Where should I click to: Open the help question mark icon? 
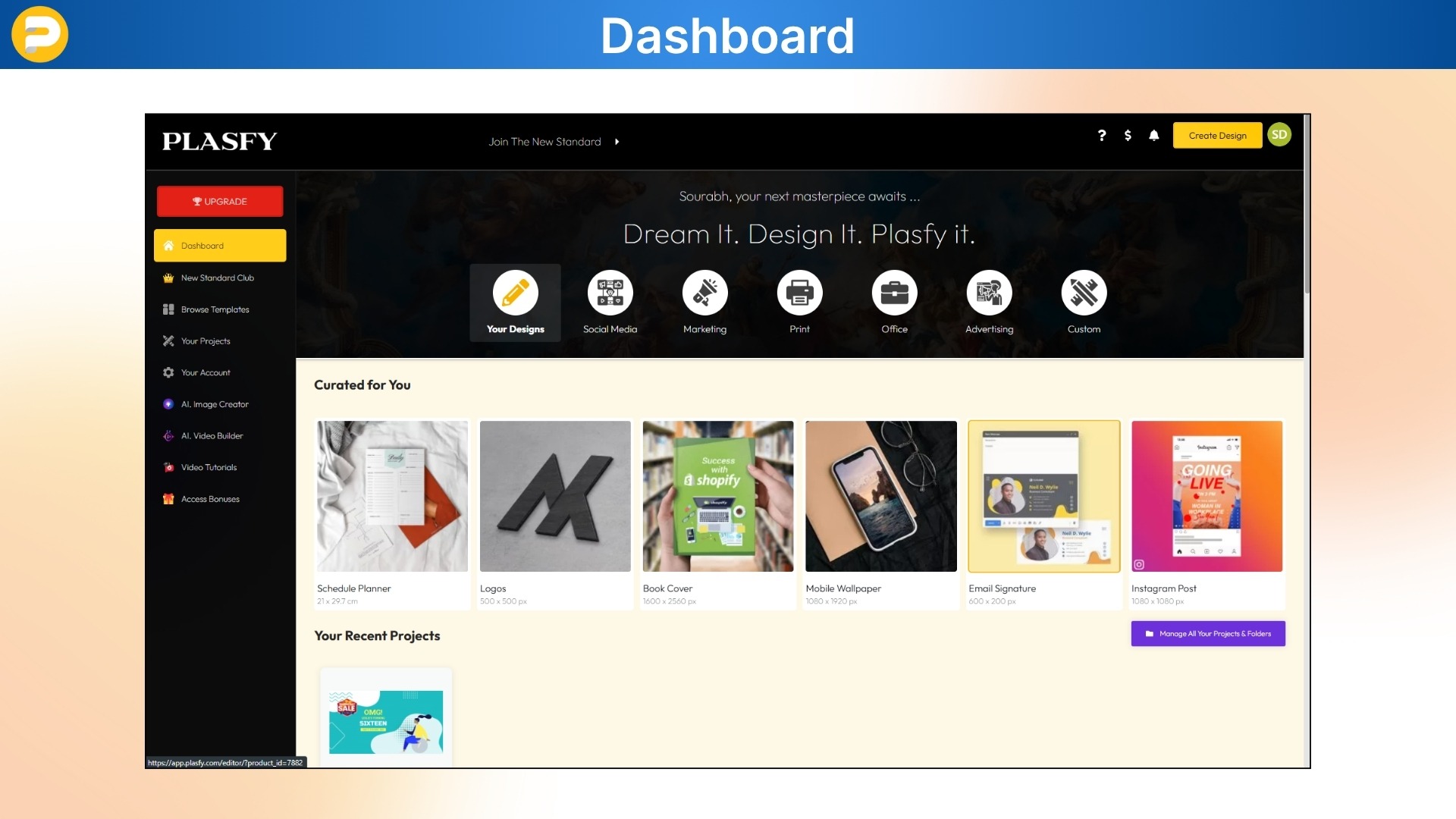(x=1102, y=136)
